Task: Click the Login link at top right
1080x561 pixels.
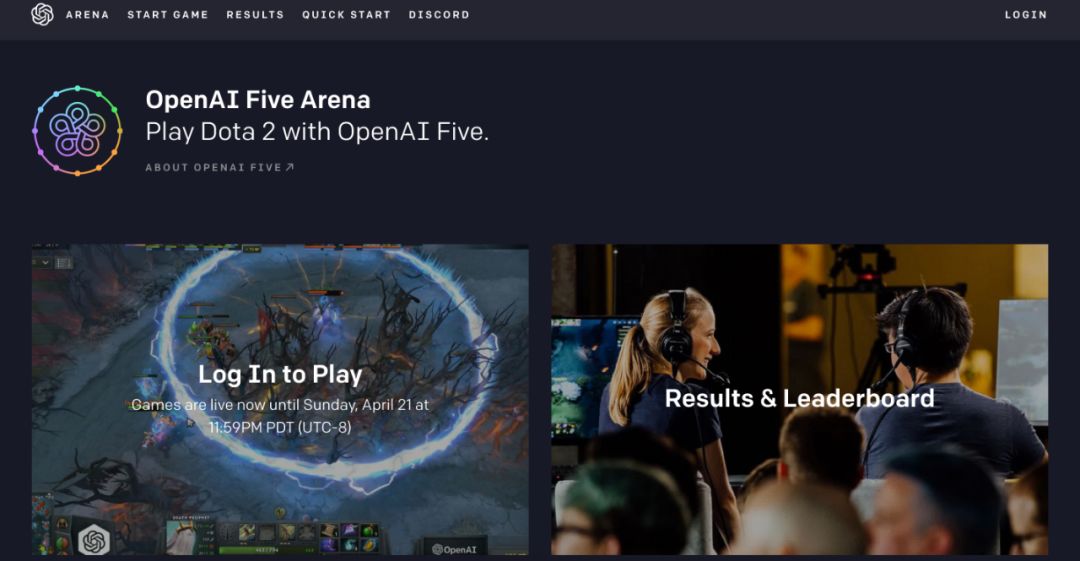Action: (x=1026, y=14)
